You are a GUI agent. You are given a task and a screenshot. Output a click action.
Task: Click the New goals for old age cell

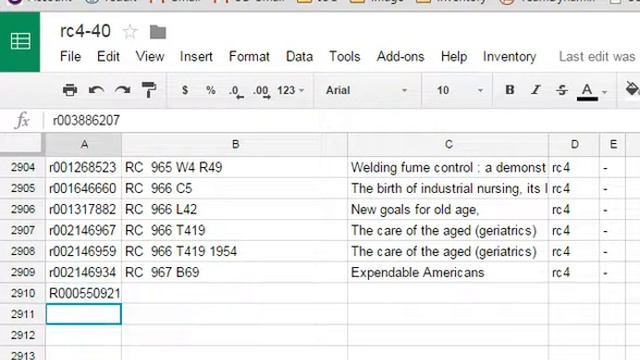[x=448, y=209]
